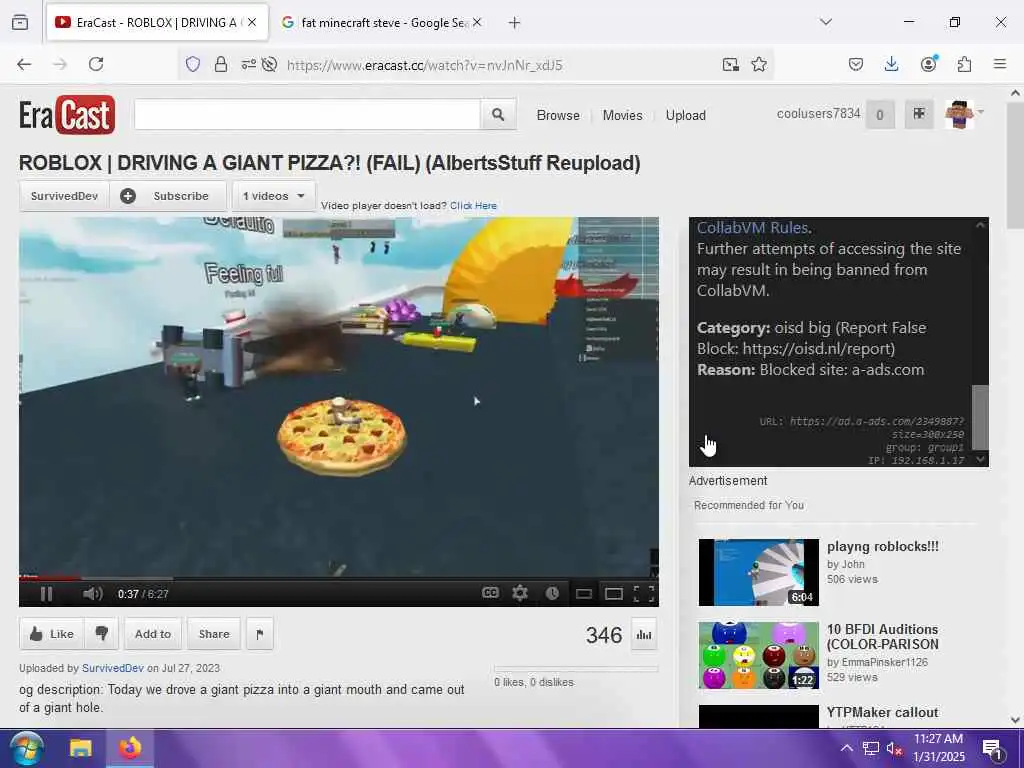
Task: Open the video settings gear
Action: click(520, 593)
